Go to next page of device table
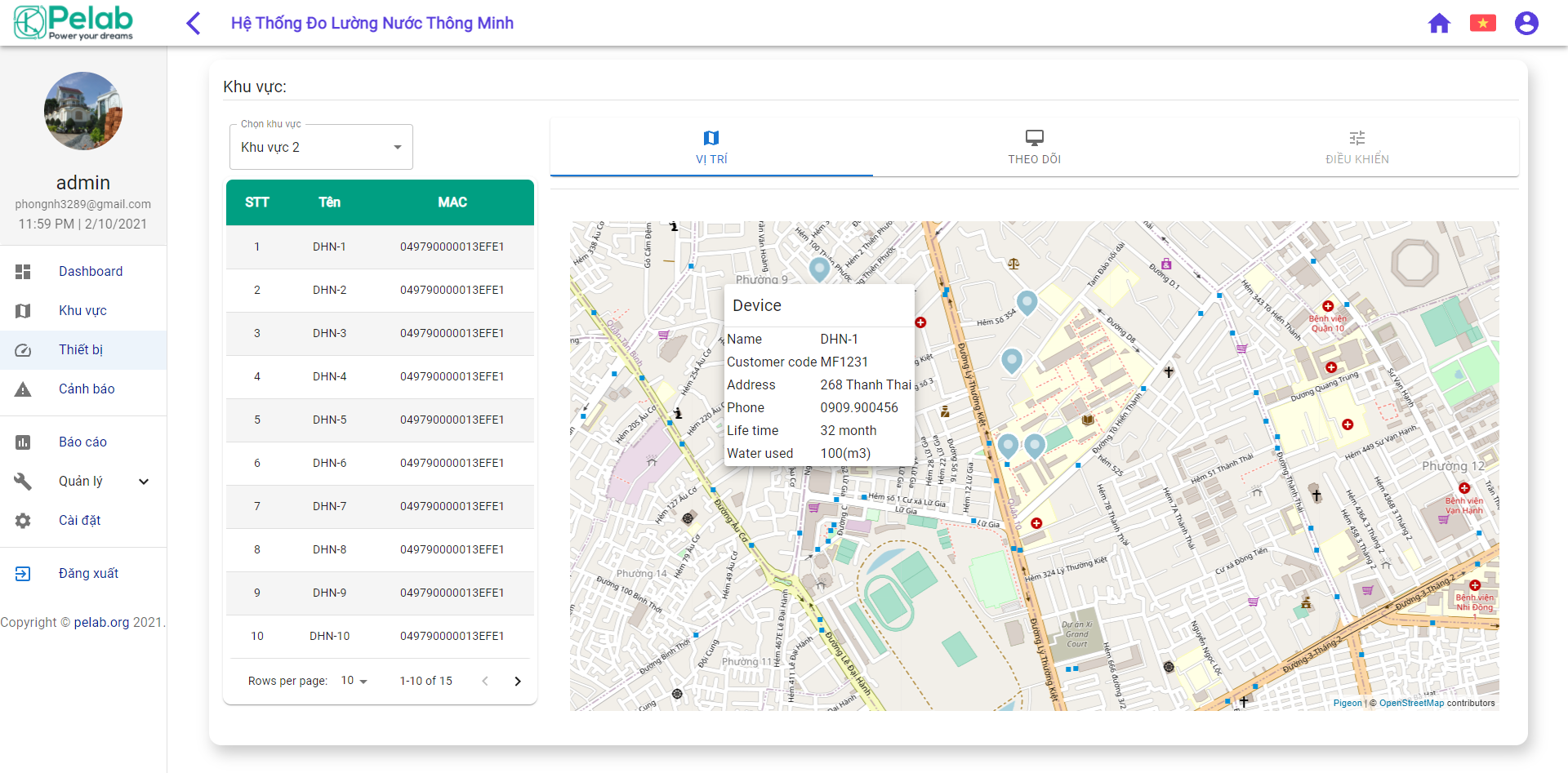The image size is (1568, 773). 518,681
